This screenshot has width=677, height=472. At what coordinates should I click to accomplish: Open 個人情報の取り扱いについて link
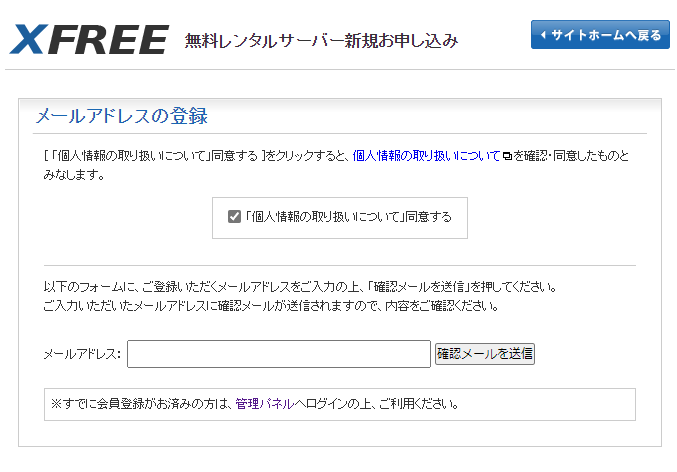click(x=426, y=155)
